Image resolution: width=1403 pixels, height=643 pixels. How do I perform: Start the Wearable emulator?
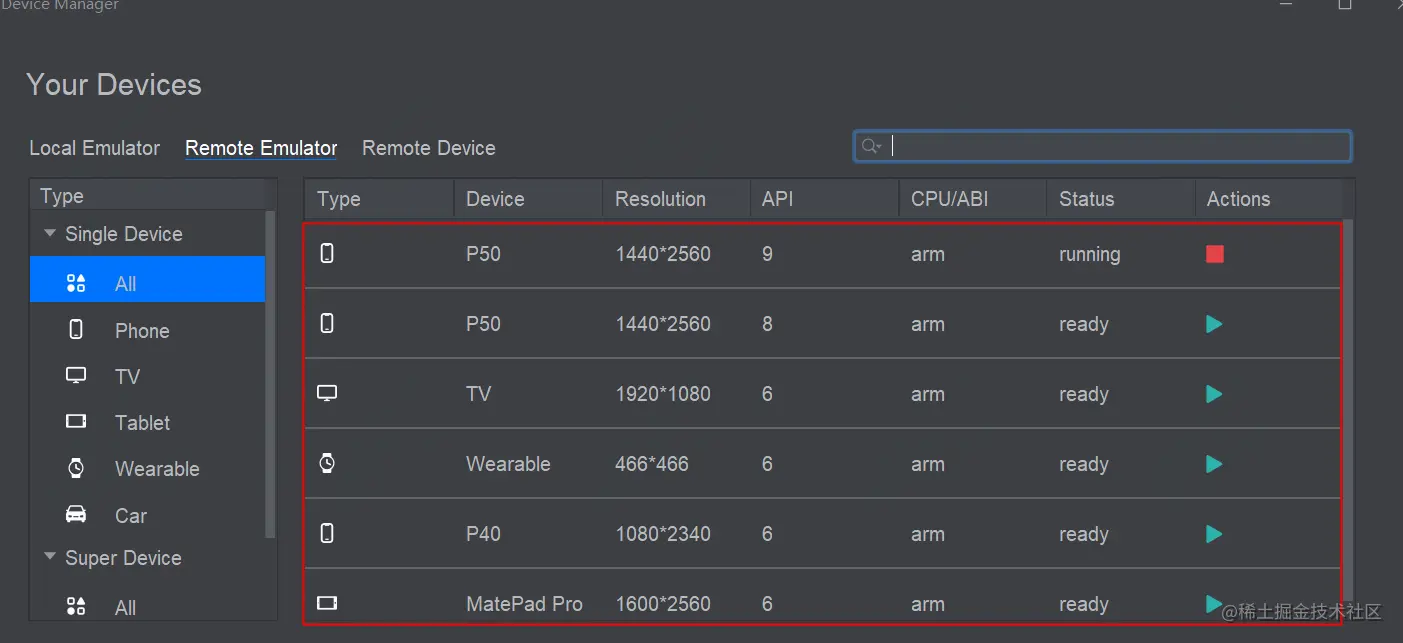(x=1214, y=464)
